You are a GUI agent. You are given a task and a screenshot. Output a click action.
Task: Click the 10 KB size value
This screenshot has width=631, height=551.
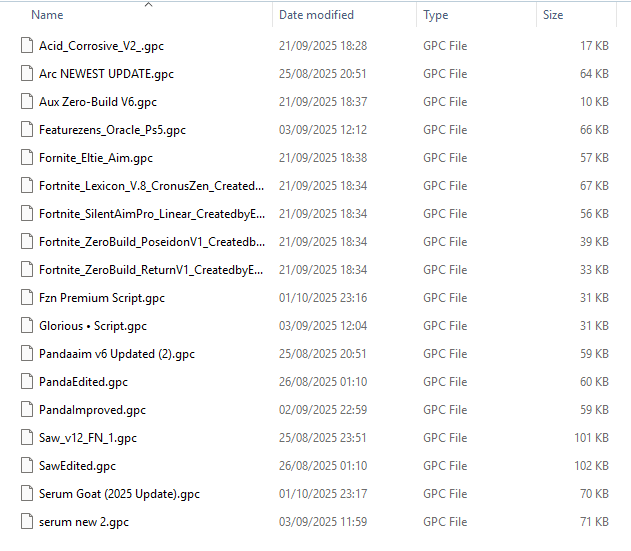click(594, 101)
